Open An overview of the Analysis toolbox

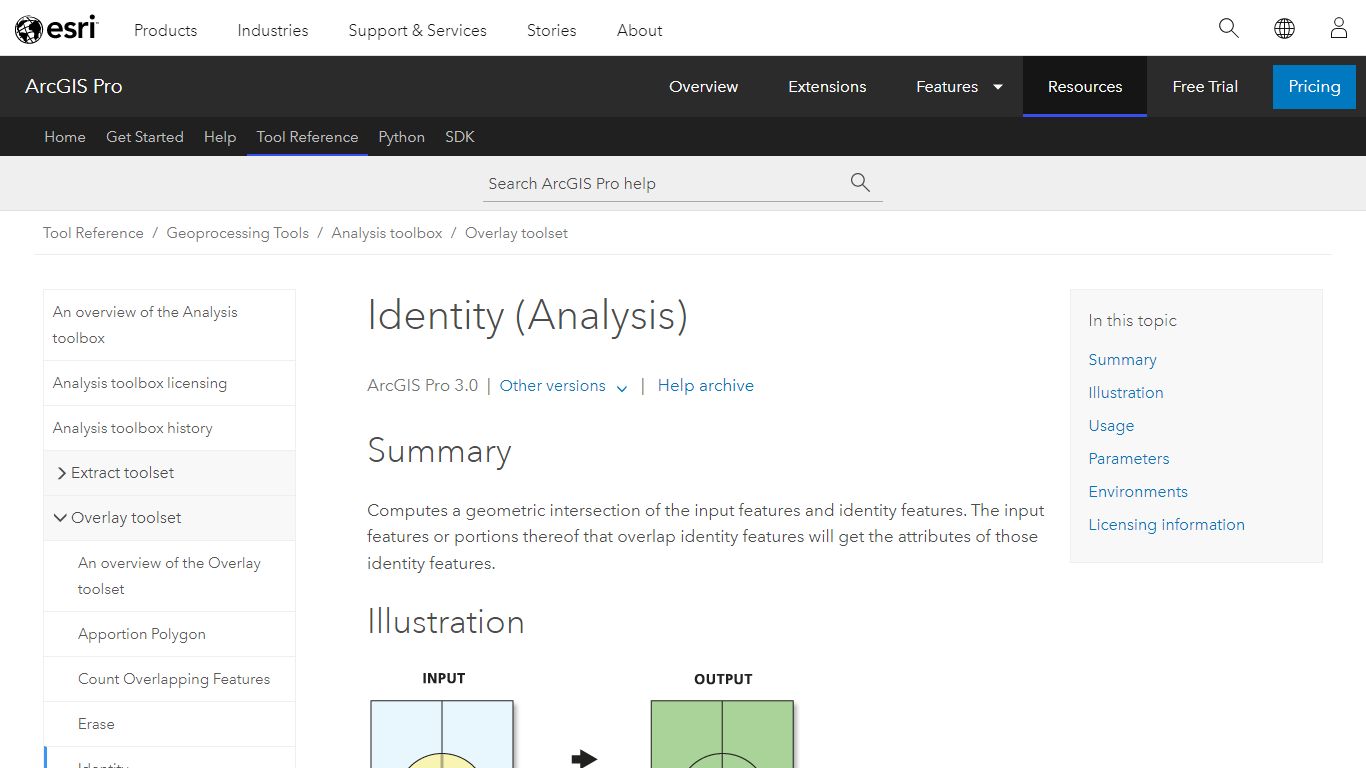tap(169, 325)
